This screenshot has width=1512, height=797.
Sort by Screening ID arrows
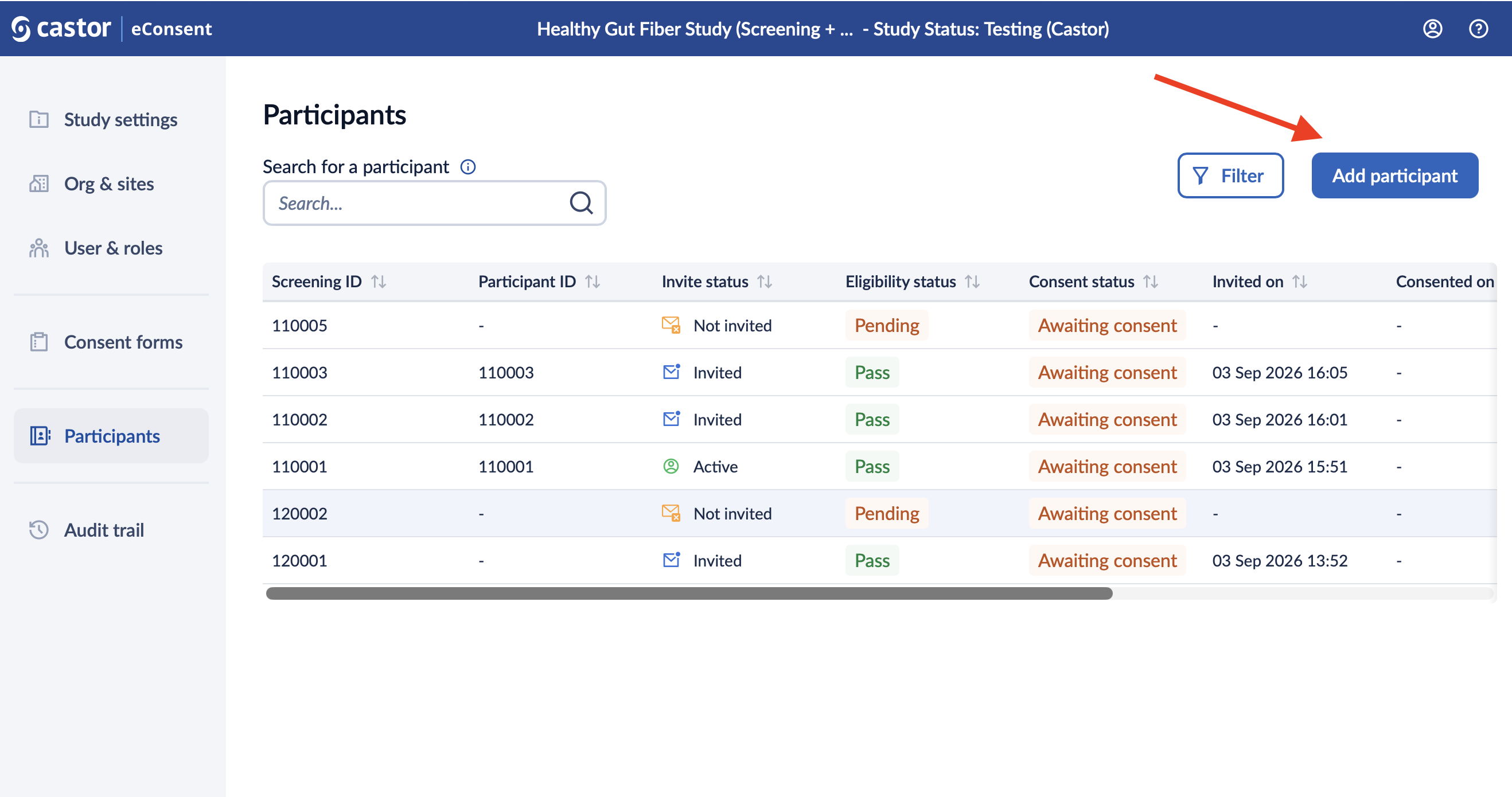point(379,282)
